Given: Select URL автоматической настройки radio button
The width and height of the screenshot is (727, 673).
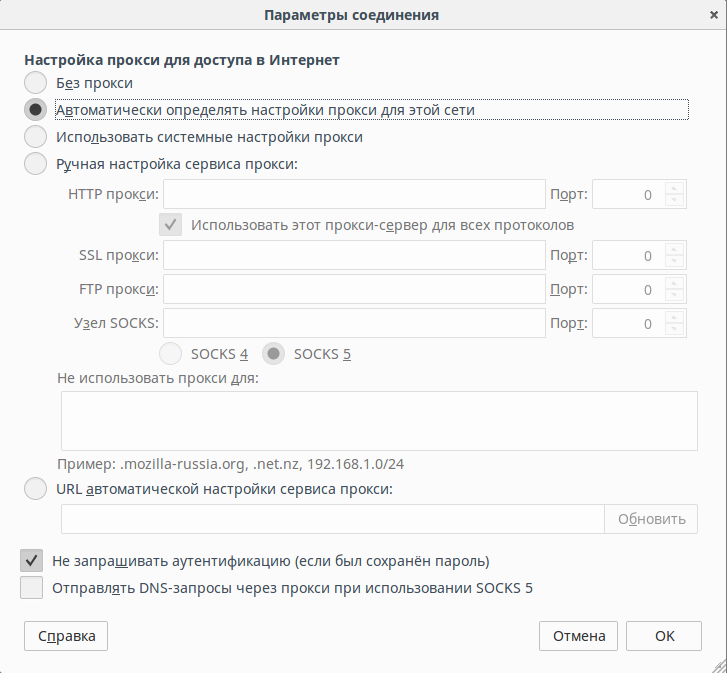Looking at the screenshot, I should [x=35, y=489].
